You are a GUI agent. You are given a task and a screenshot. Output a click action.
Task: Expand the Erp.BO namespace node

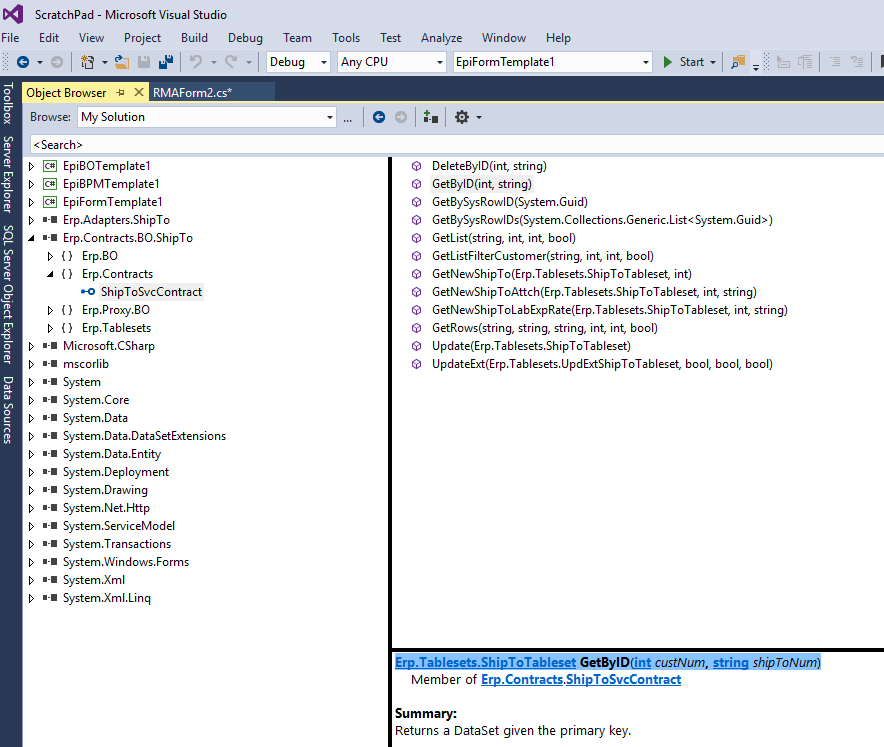pyautogui.click(x=50, y=256)
